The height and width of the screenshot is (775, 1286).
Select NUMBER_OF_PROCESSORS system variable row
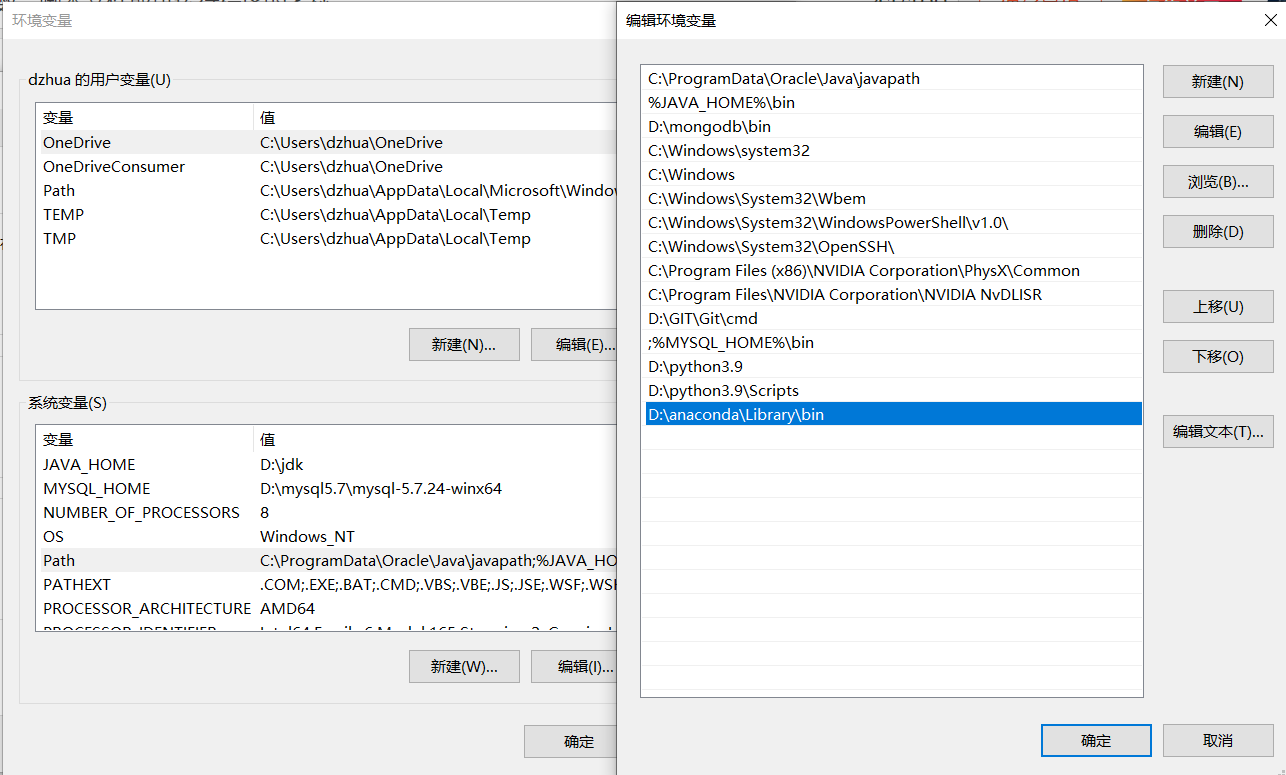pos(326,512)
